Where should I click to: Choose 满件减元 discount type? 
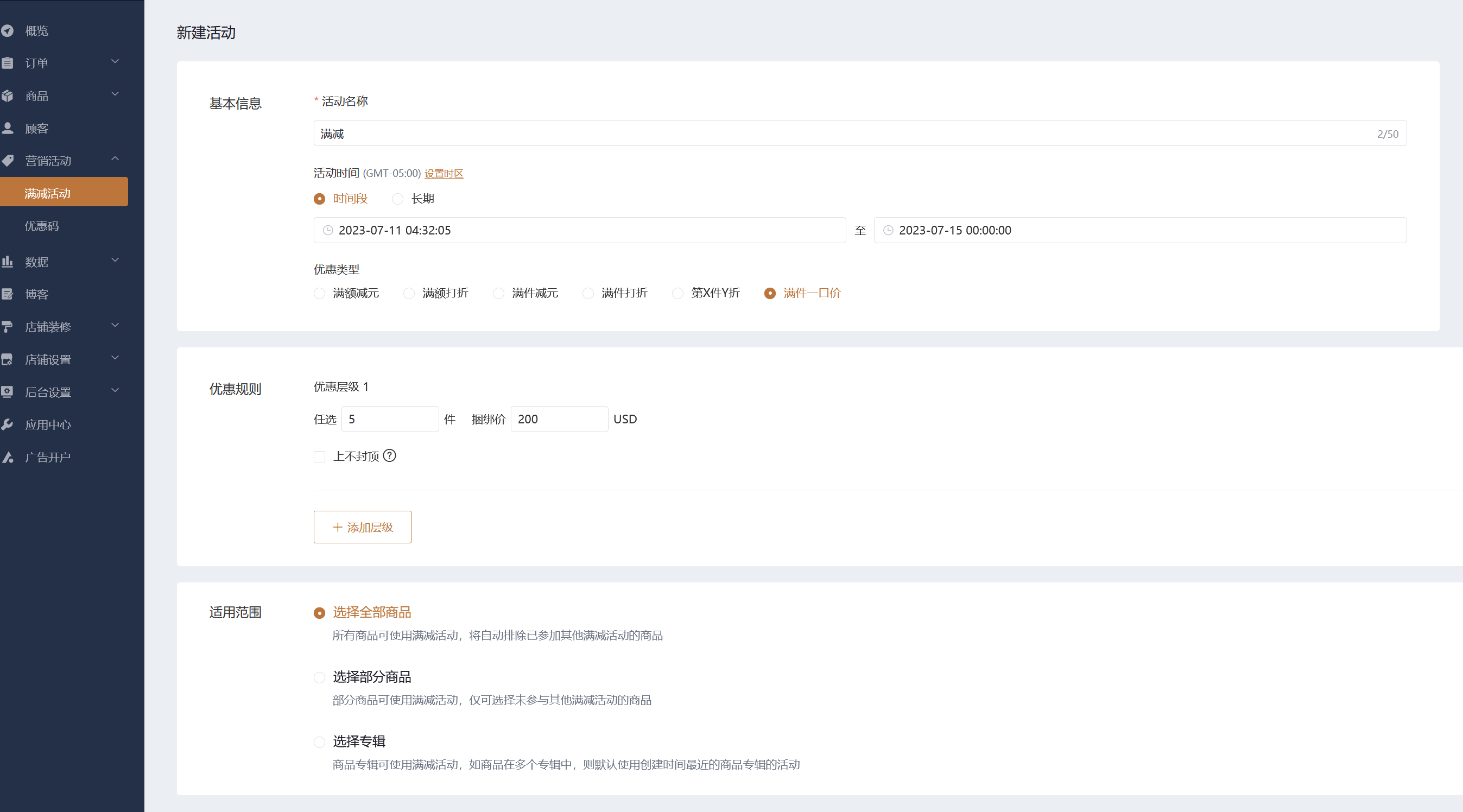499,293
